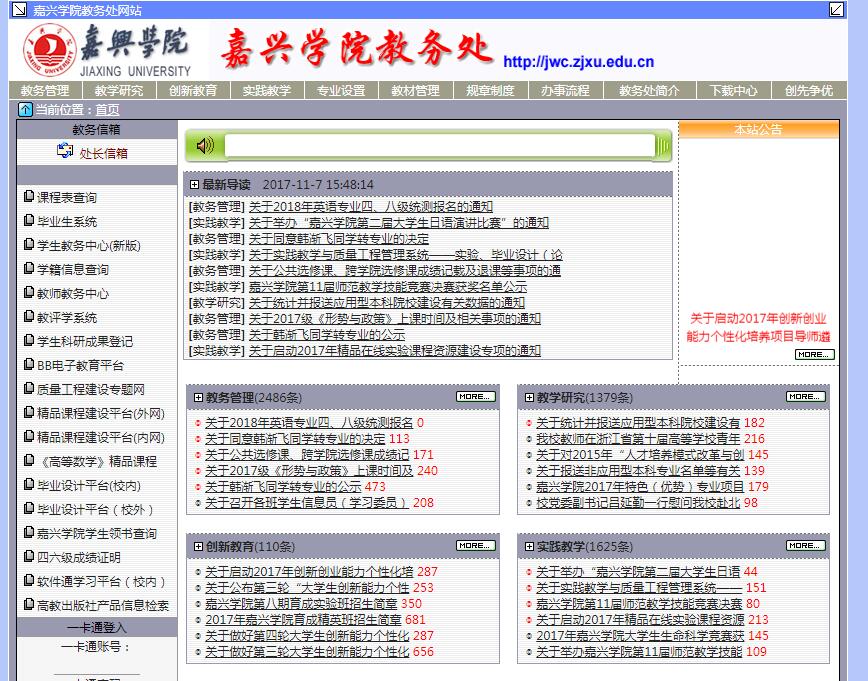Open the 办事流程 navigation menu
868x681 pixels.
coord(565,90)
